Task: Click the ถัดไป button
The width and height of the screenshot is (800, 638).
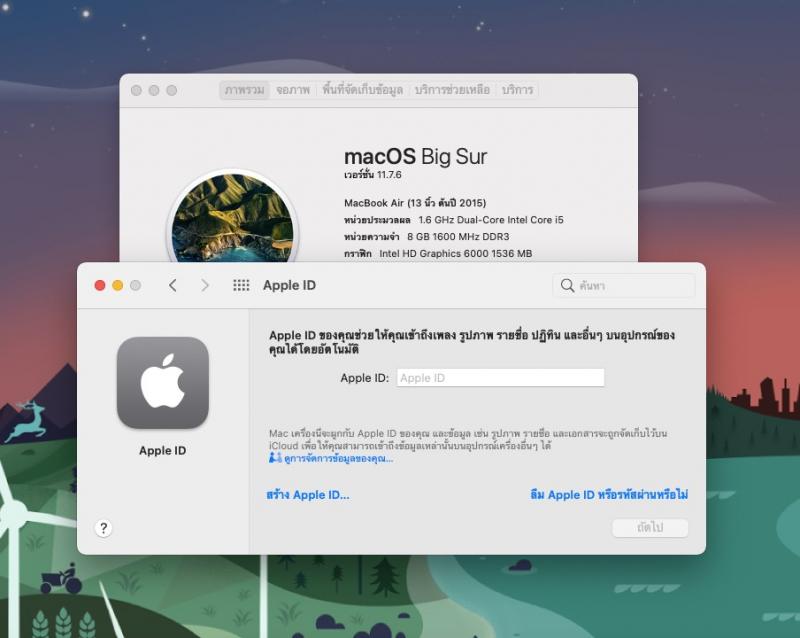Action: point(650,527)
